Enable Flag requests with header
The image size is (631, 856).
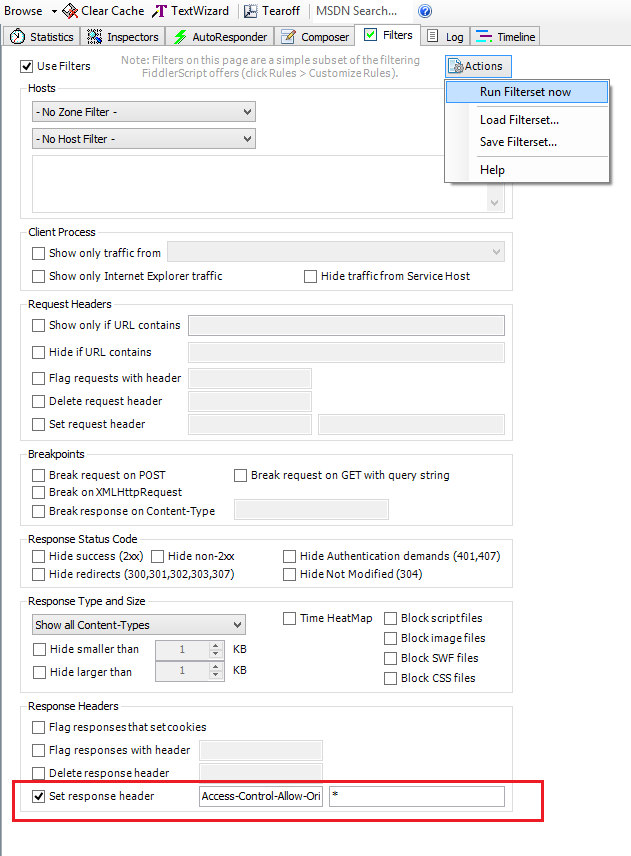[x=38, y=378]
